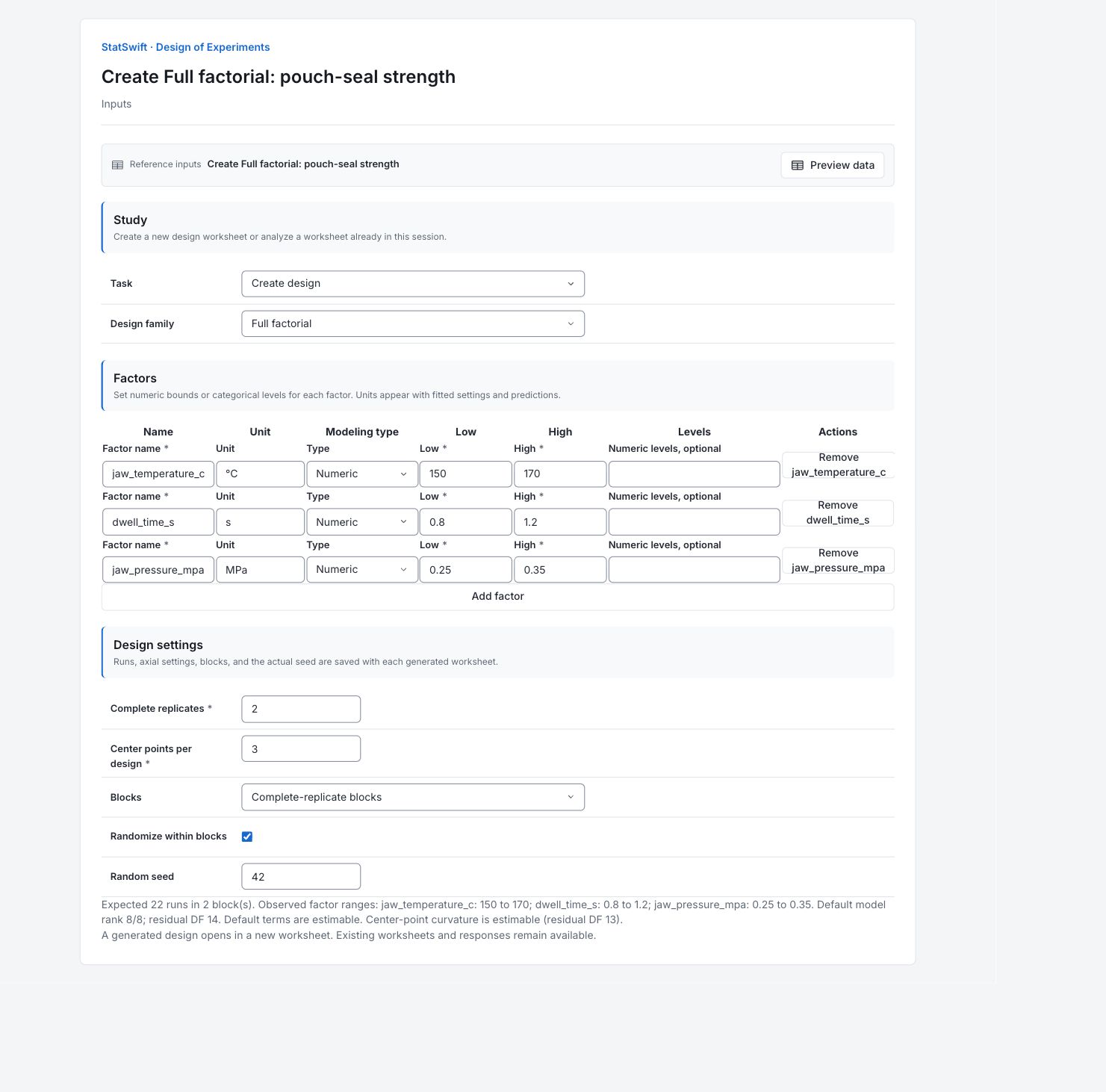
Task: Focus the jaw_pressure_mpa factor name field
Action: tap(158, 569)
